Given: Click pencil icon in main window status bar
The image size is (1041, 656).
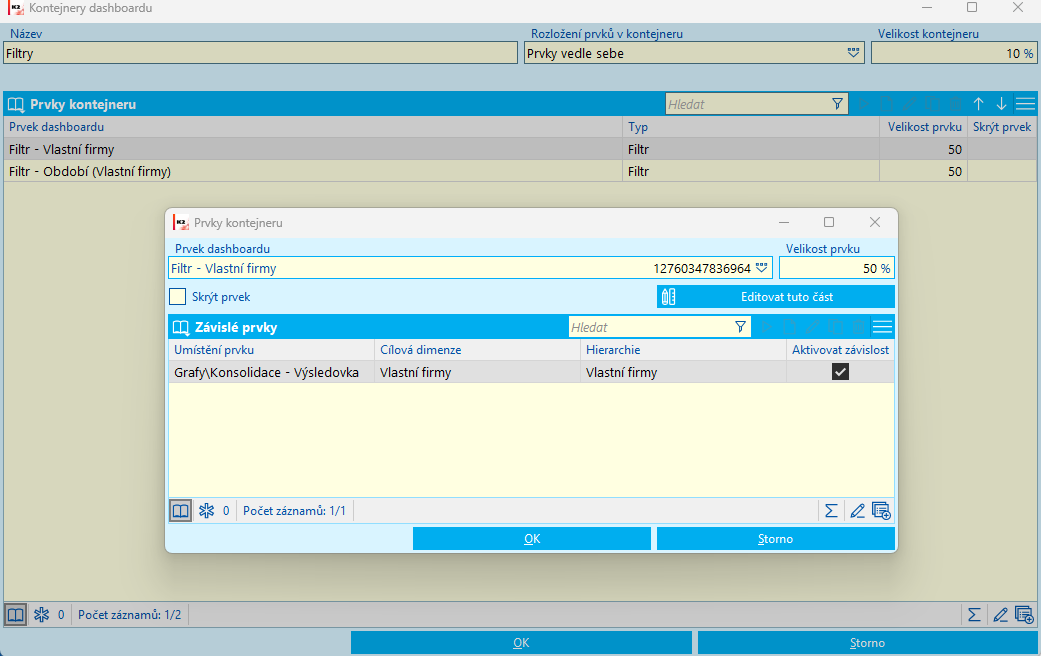Looking at the screenshot, I should [x=1001, y=615].
